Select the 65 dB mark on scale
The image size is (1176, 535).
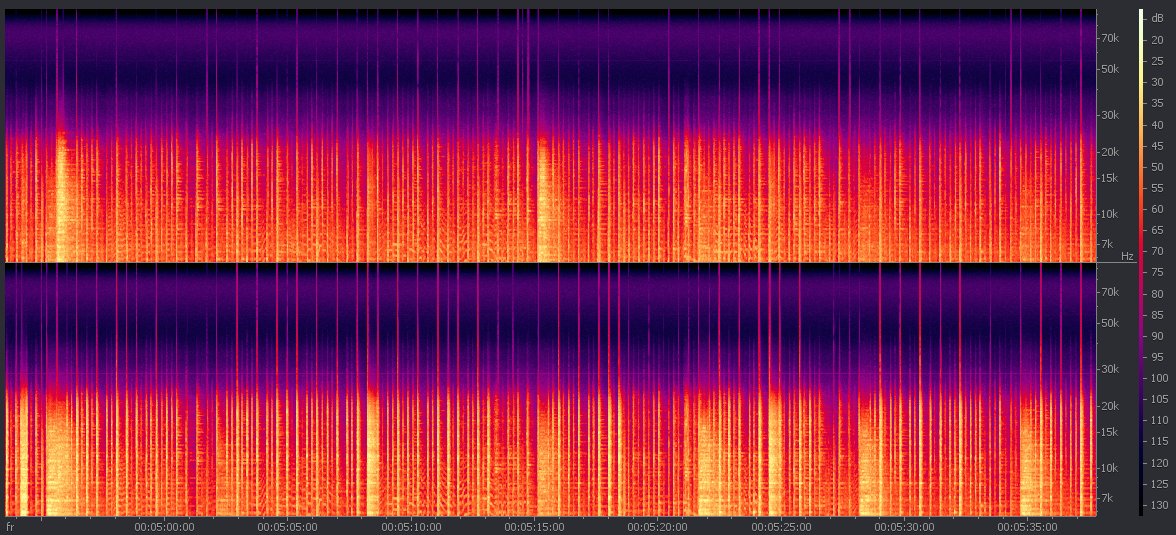click(x=1156, y=230)
